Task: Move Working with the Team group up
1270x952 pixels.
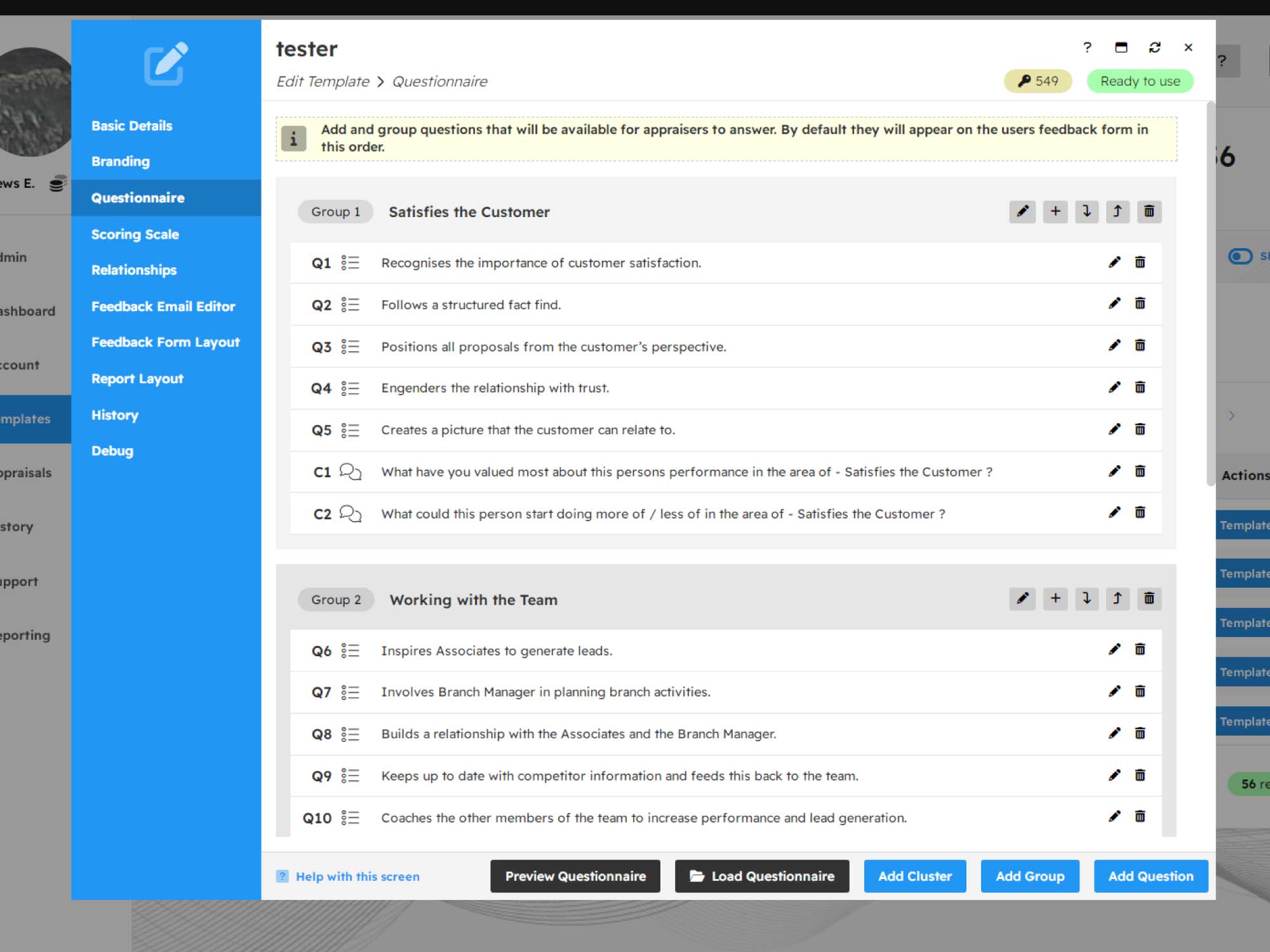Action: point(1117,598)
